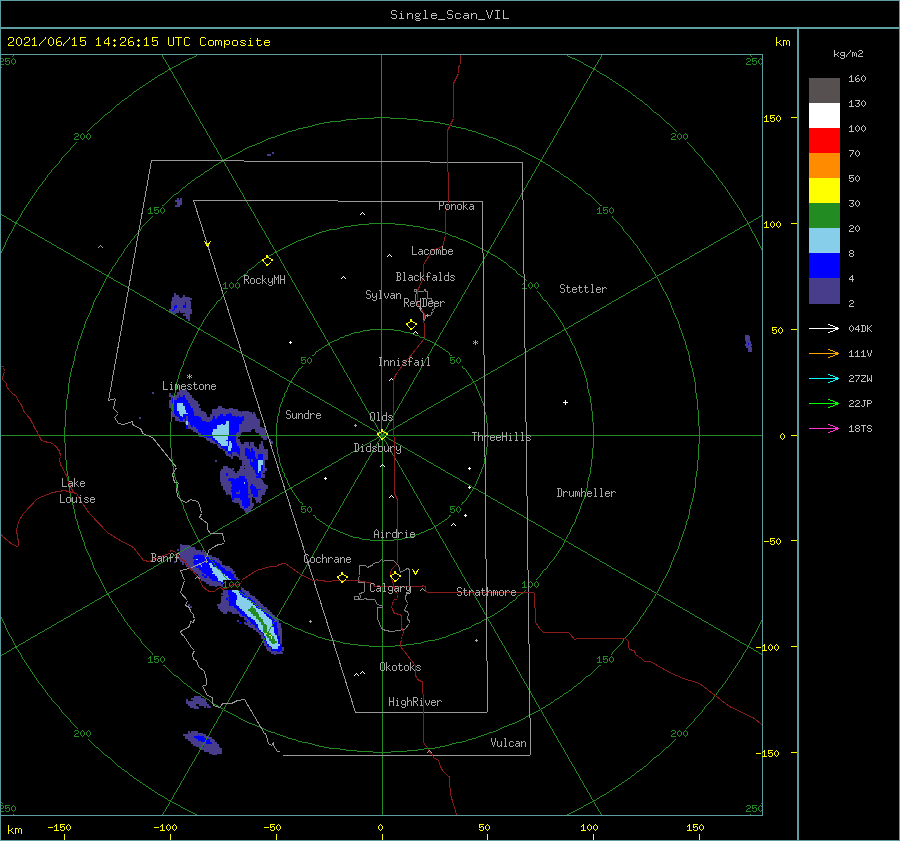The width and height of the screenshot is (900, 841).
Task: Click the Vulcan map label
Action: click(509, 743)
